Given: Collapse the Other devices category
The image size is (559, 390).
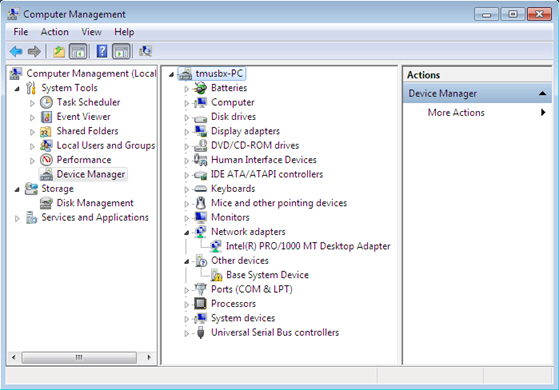Looking at the screenshot, I should click(187, 261).
